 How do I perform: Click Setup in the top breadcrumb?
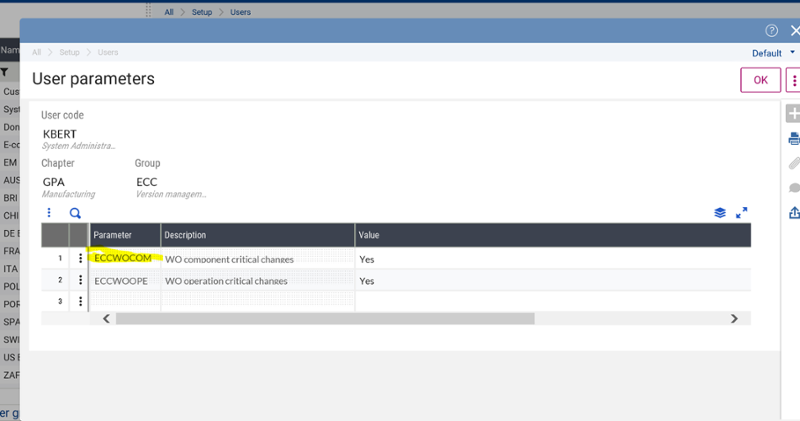pyautogui.click(x=202, y=12)
